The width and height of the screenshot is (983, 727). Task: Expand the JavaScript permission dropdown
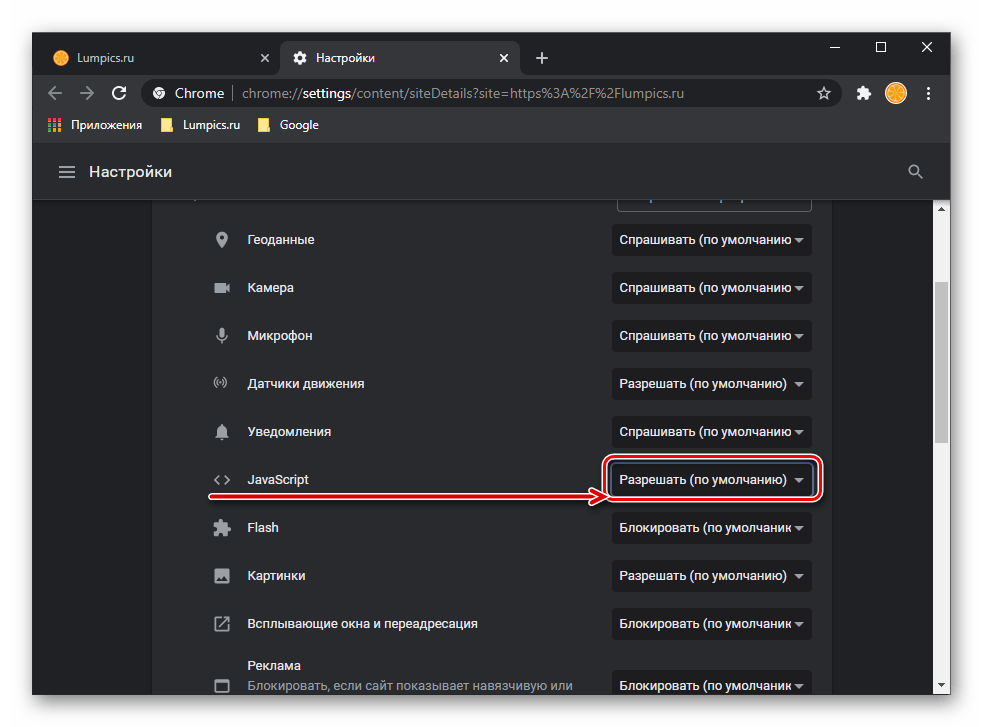711,480
